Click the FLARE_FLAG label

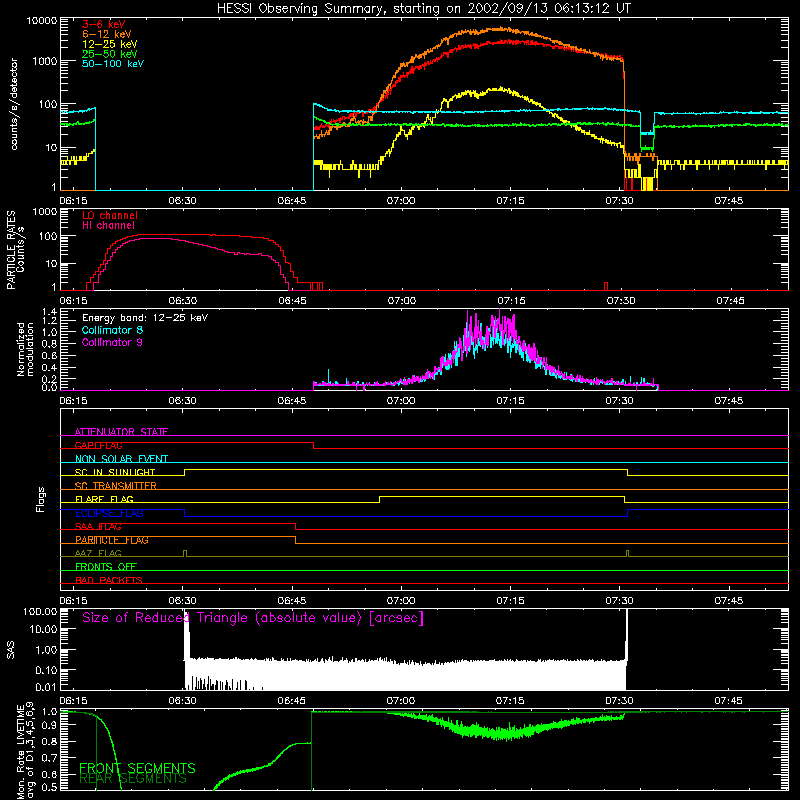point(104,499)
